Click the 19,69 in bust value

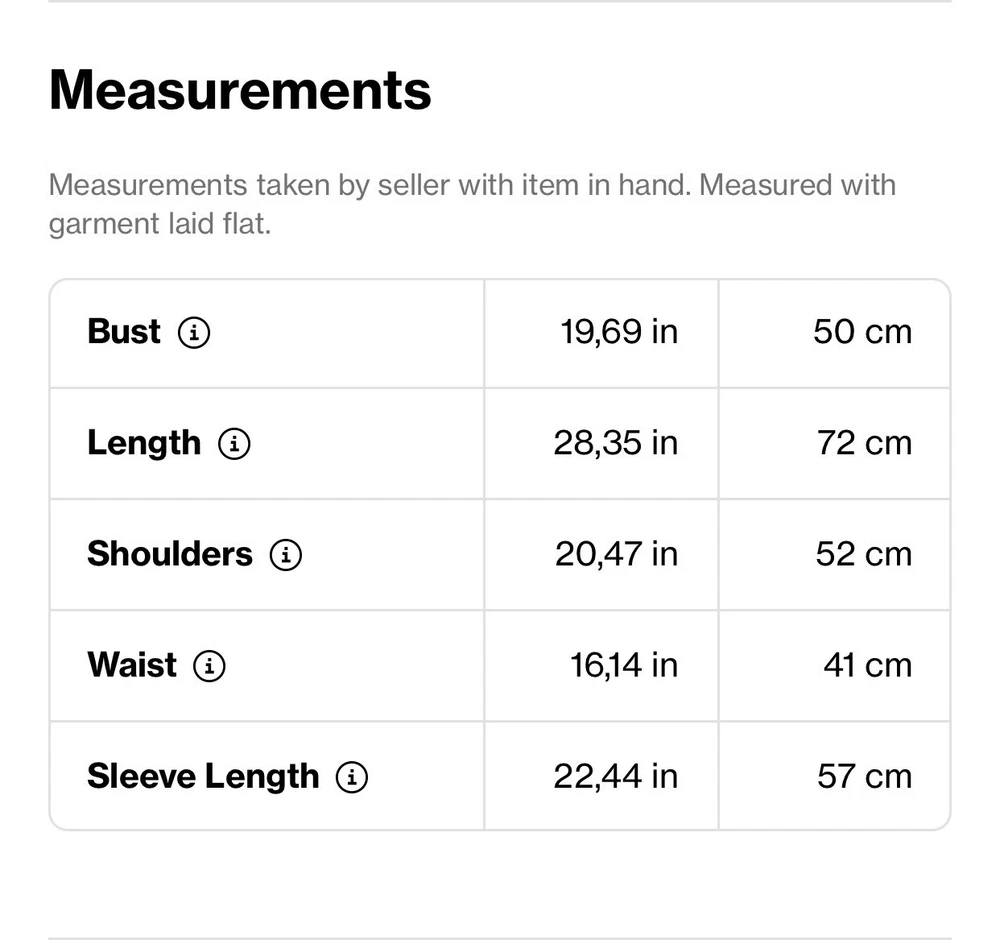click(619, 332)
